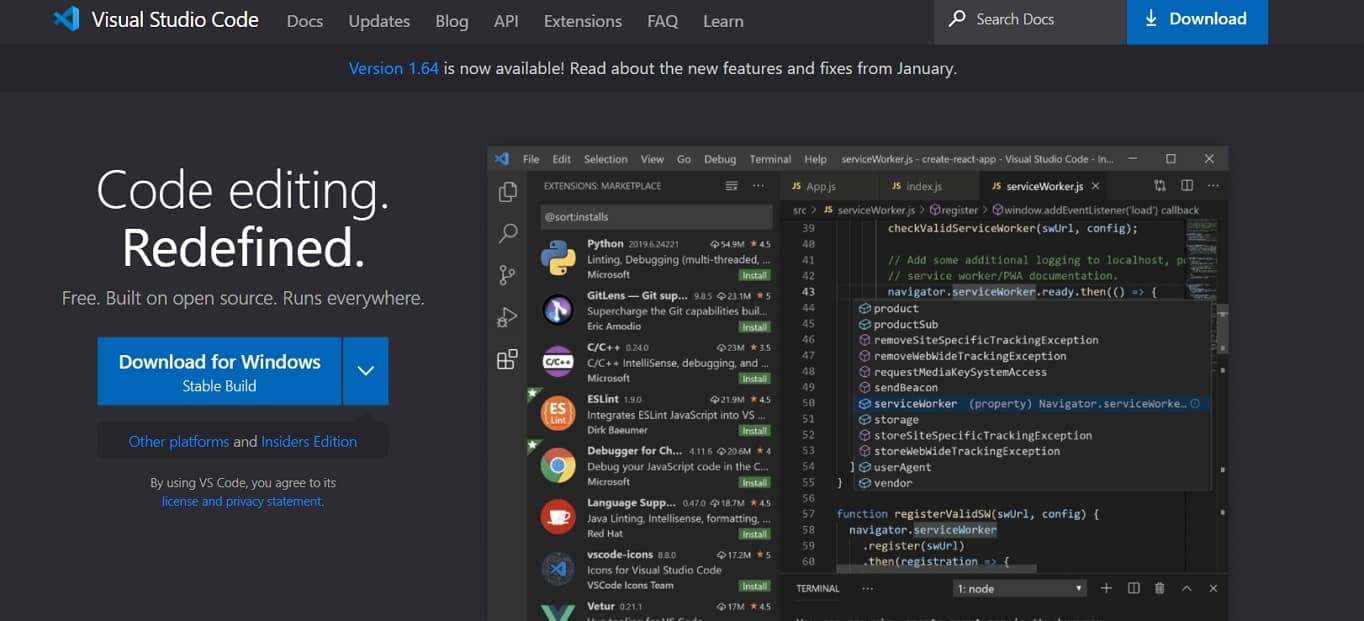Open the Run and Debug icon
The width and height of the screenshot is (1364, 621).
[x=507, y=316]
